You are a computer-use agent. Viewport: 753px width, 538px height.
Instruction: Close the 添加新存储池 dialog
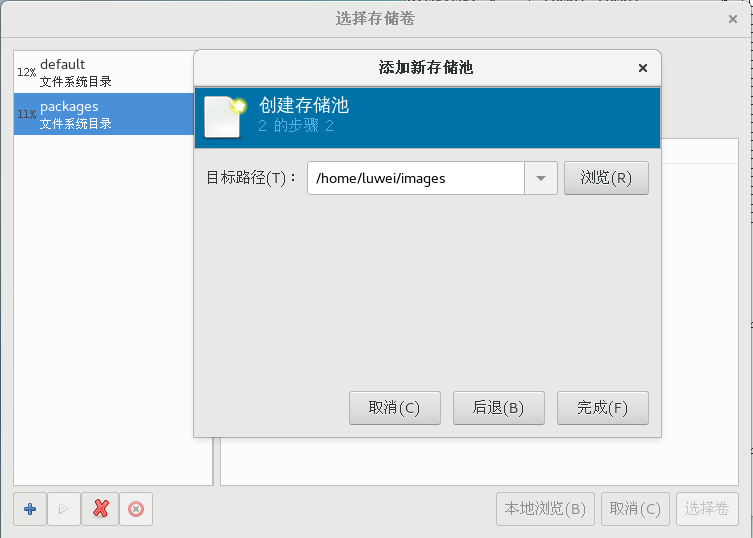(643, 68)
